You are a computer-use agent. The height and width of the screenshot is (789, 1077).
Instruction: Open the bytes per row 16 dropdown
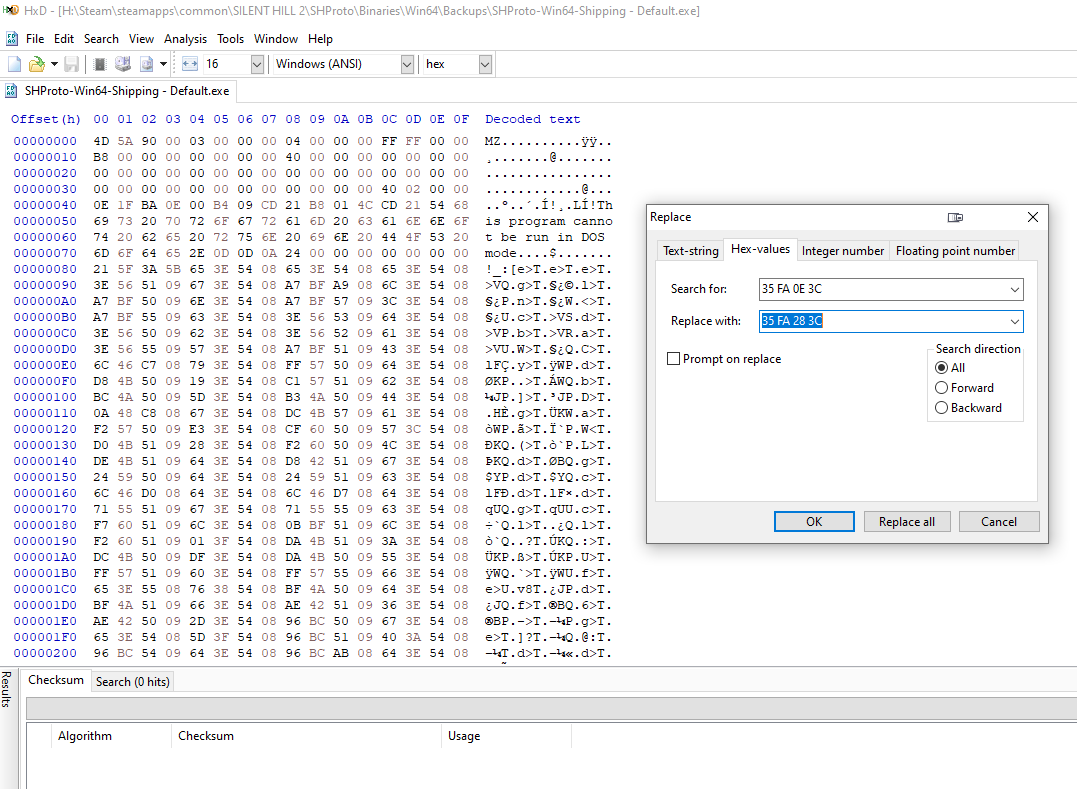[257, 65]
